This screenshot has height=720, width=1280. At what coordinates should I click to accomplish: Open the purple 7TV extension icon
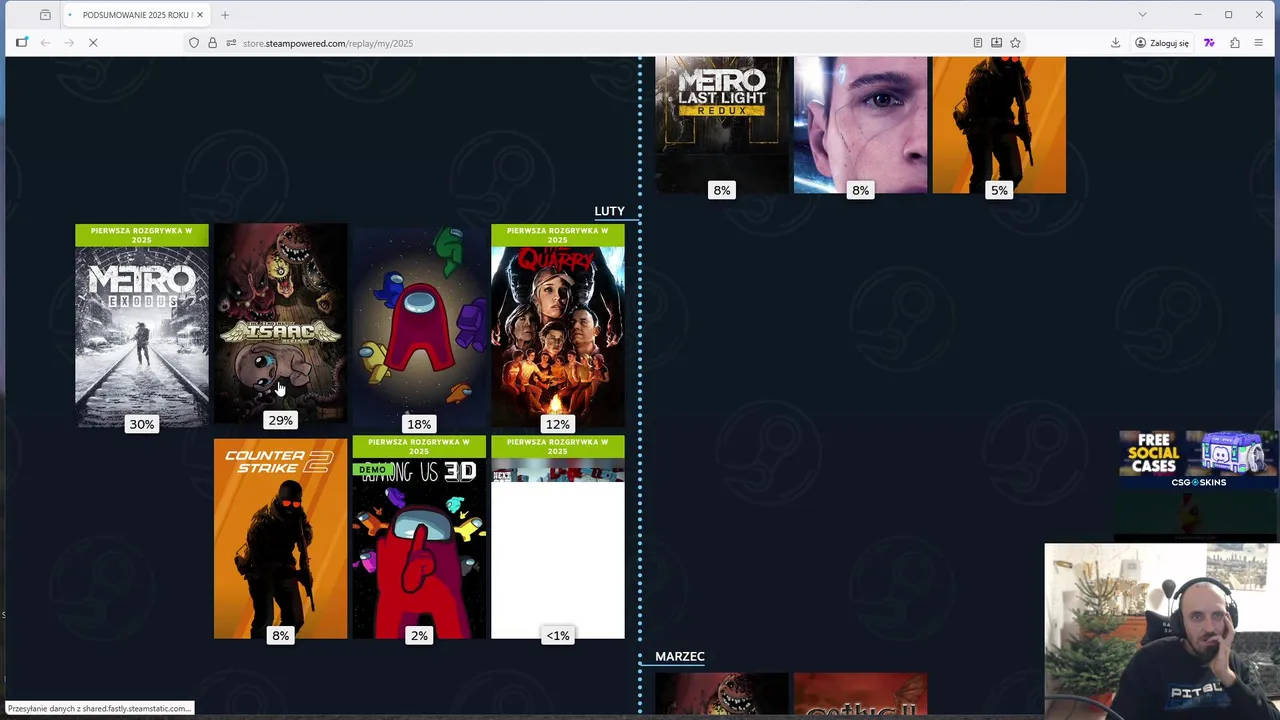point(1209,43)
